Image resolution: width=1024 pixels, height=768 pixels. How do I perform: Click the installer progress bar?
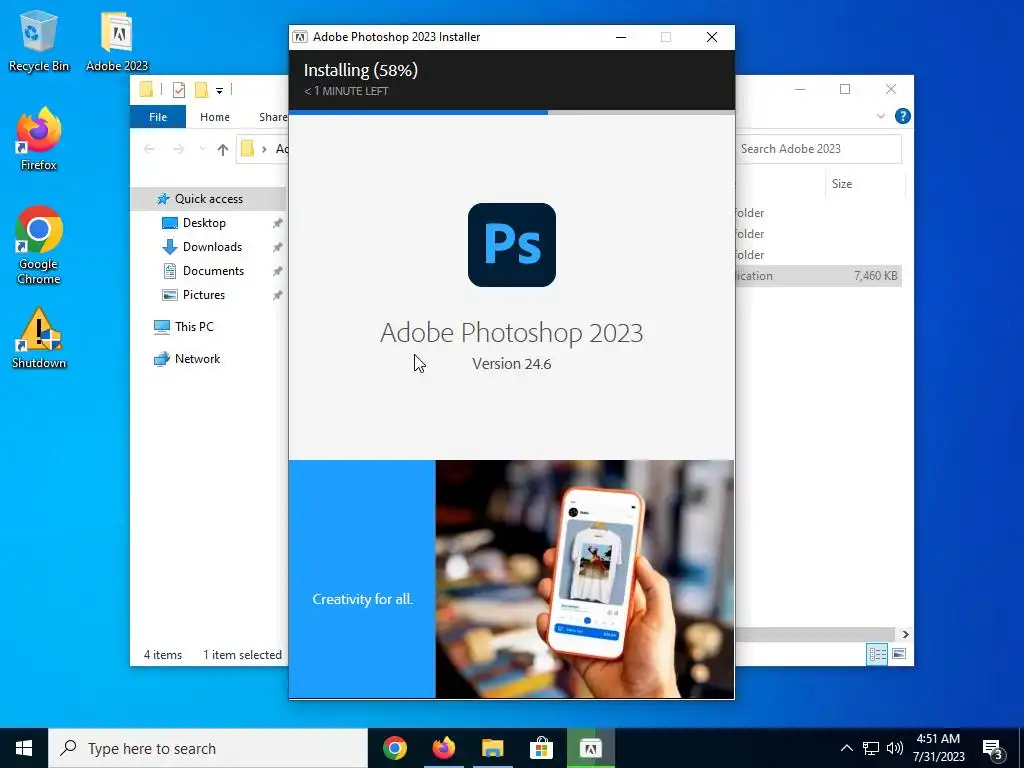click(x=511, y=113)
